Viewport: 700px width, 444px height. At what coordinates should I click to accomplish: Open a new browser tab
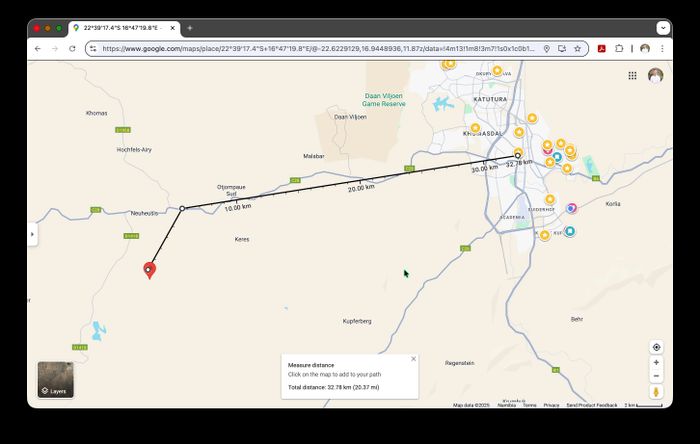pos(190,28)
